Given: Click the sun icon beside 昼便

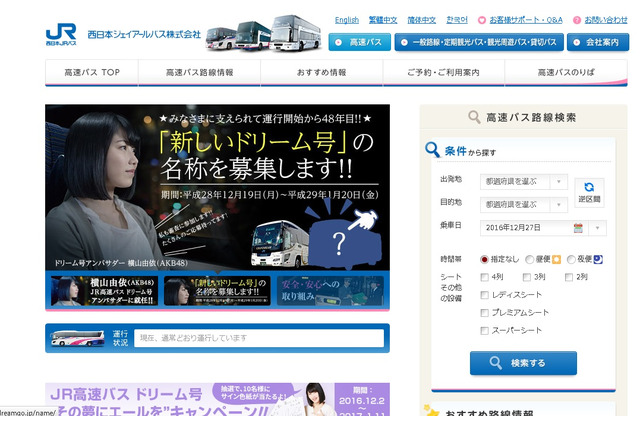Looking at the screenshot, I should tap(556, 260).
